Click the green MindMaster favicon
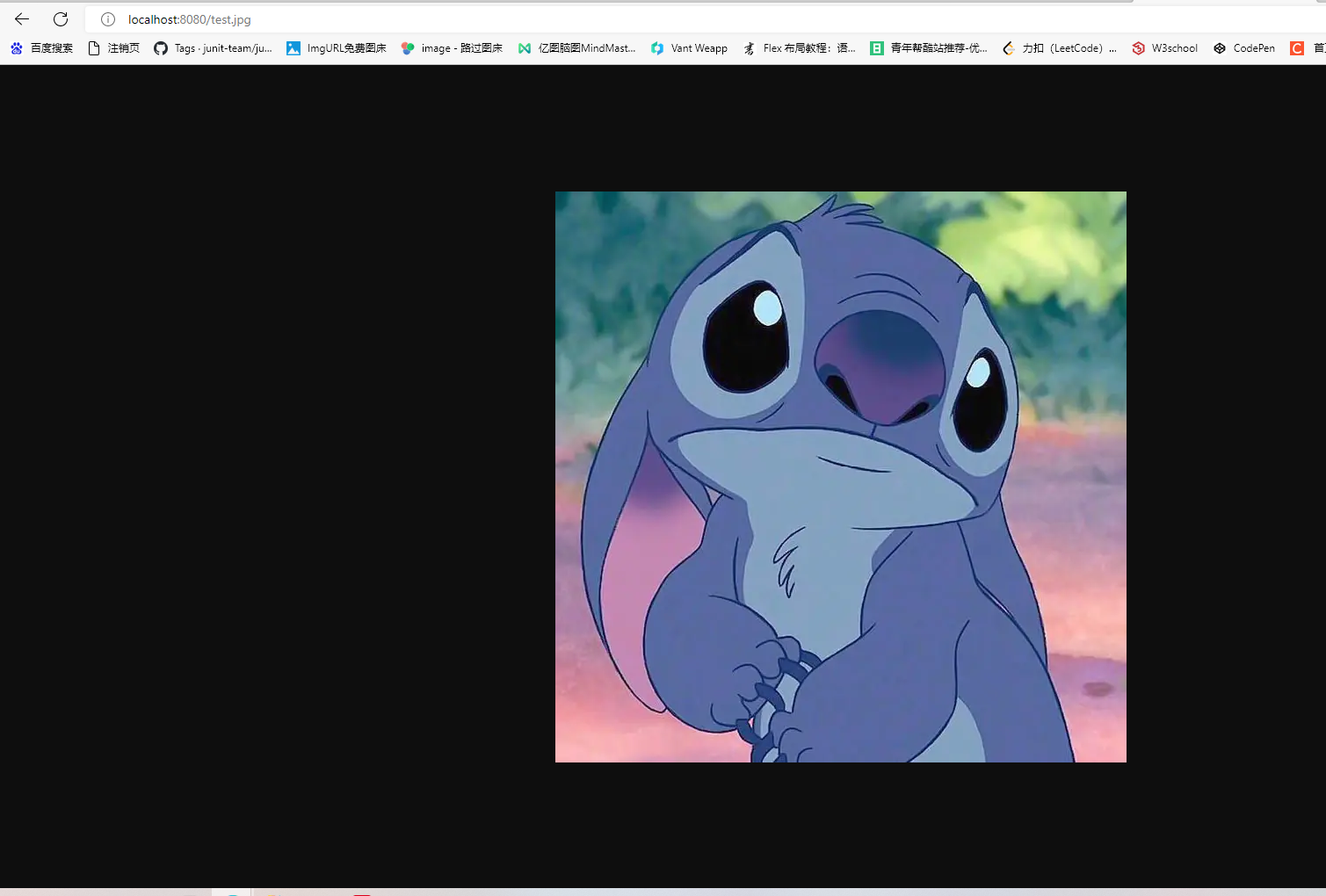Image resolution: width=1326 pixels, height=896 pixels. (525, 48)
